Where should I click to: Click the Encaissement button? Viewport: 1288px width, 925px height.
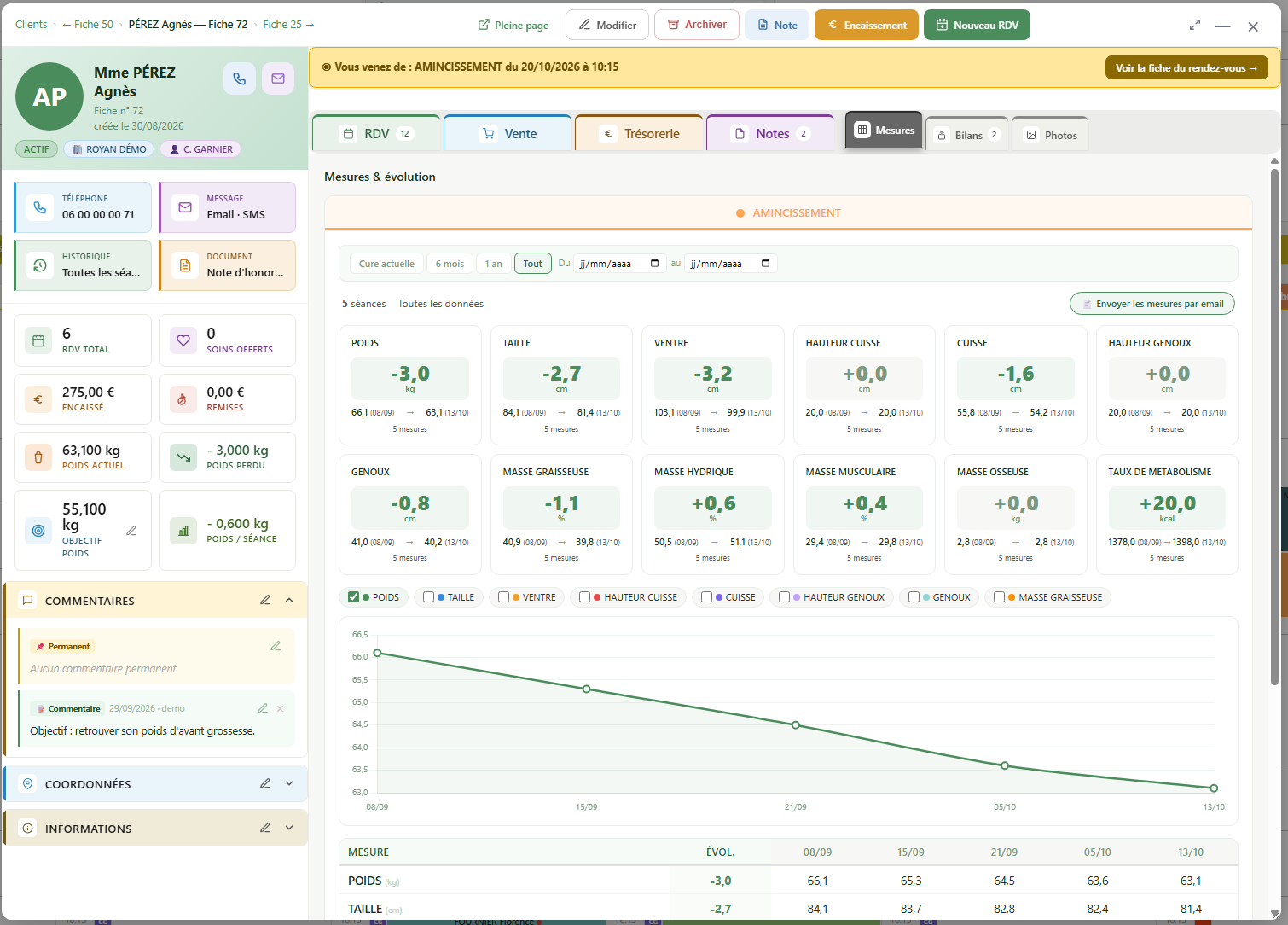click(867, 25)
